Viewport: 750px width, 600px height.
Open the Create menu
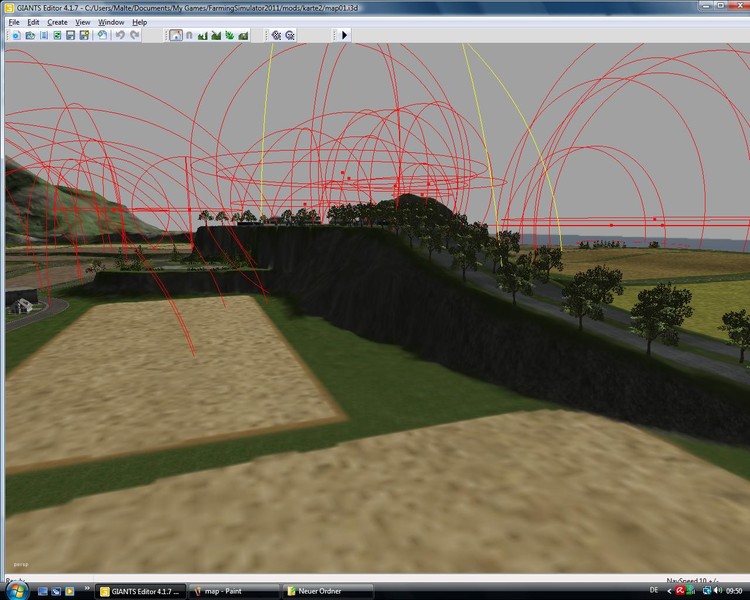pos(57,22)
